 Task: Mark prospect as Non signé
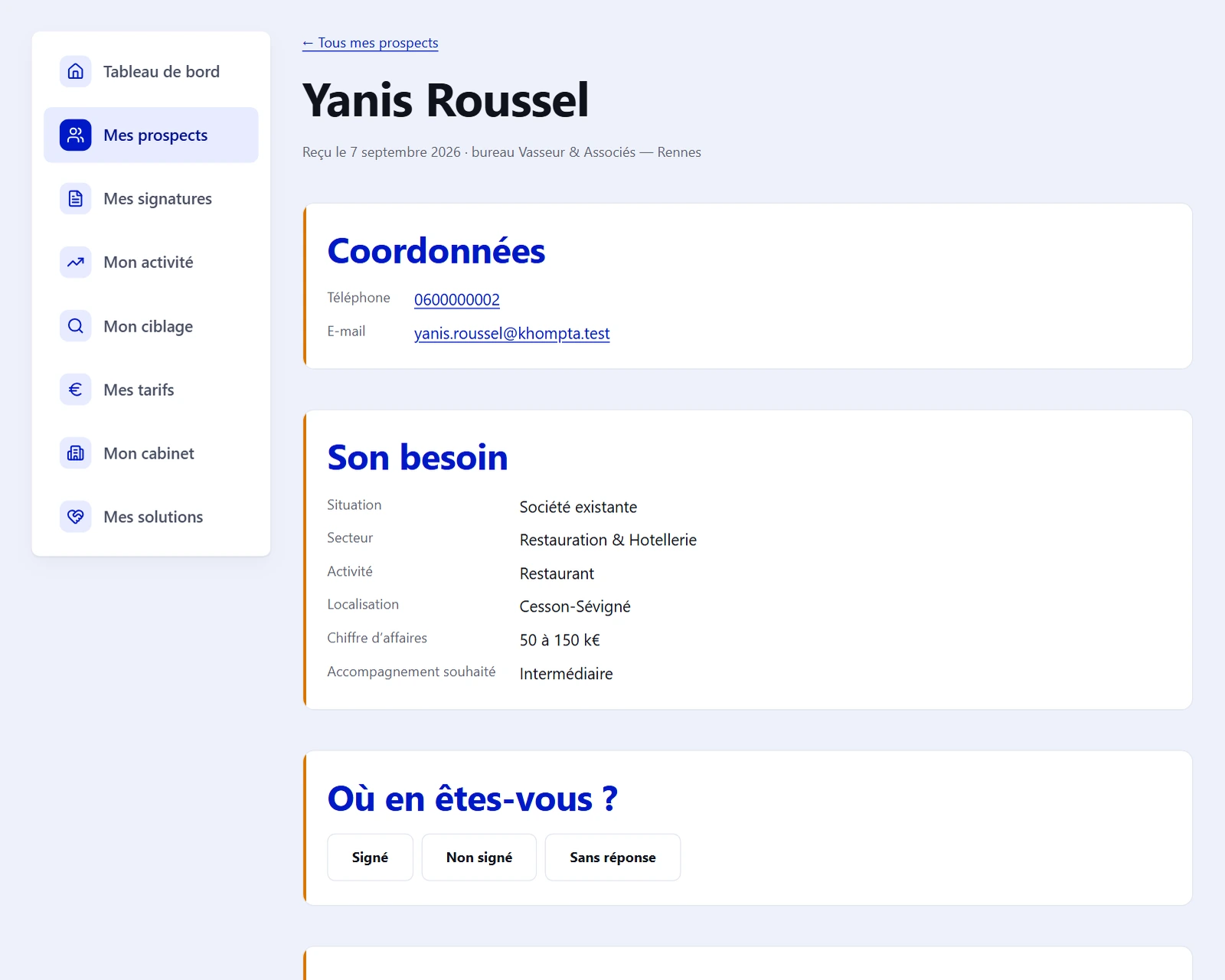[x=479, y=857]
